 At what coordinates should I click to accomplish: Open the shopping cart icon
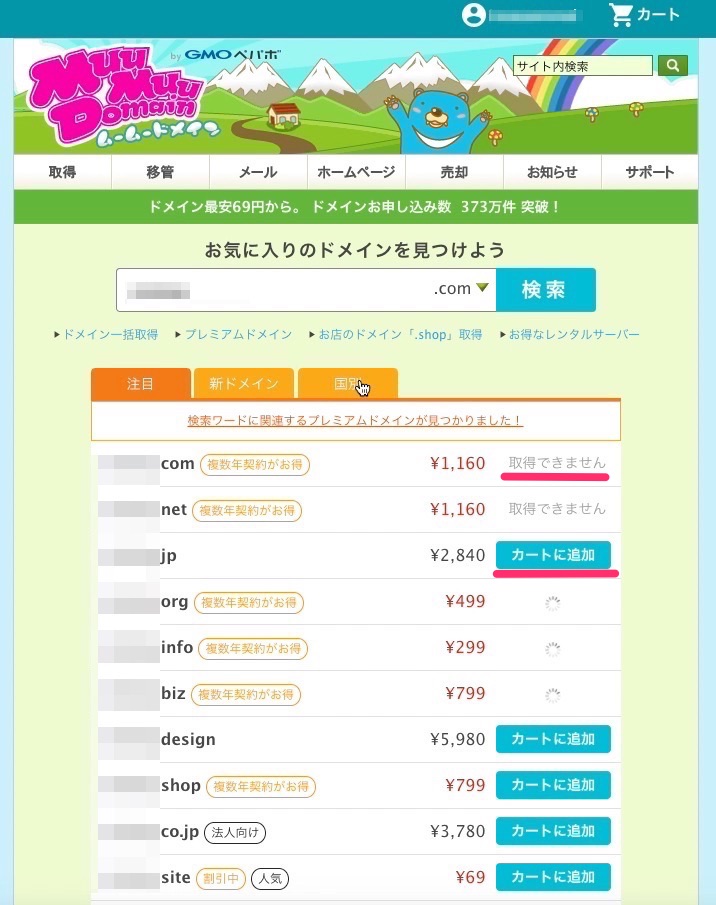point(621,15)
